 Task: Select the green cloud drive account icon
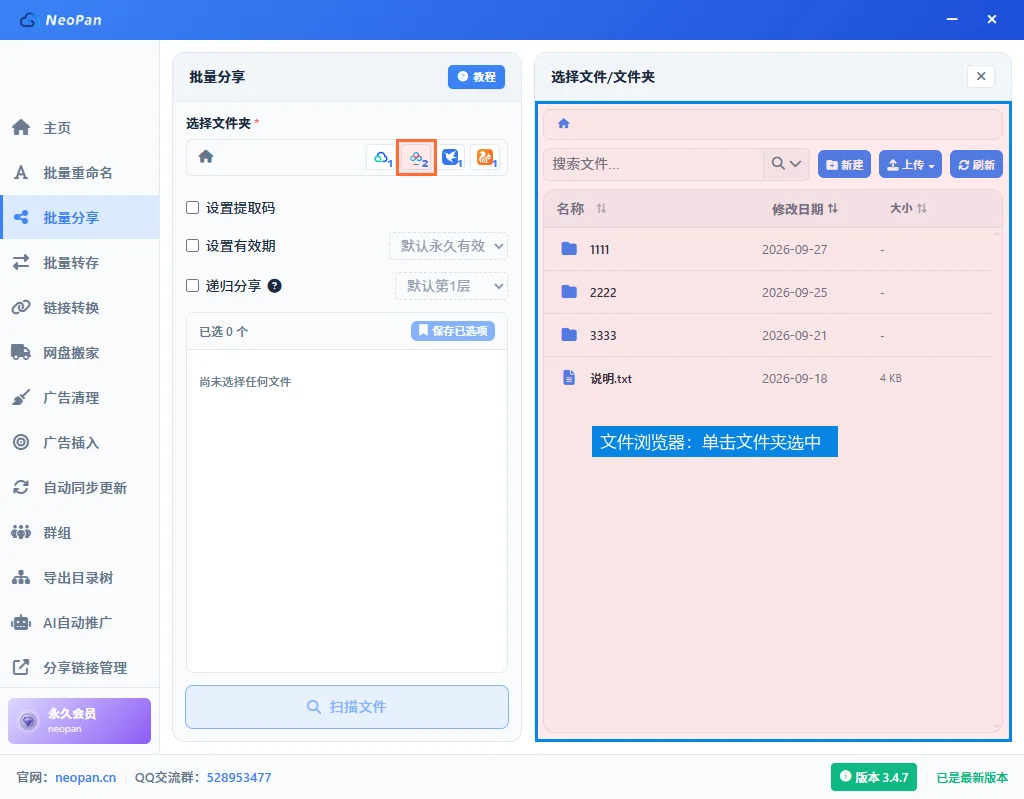pyautogui.click(x=382, y=157)
